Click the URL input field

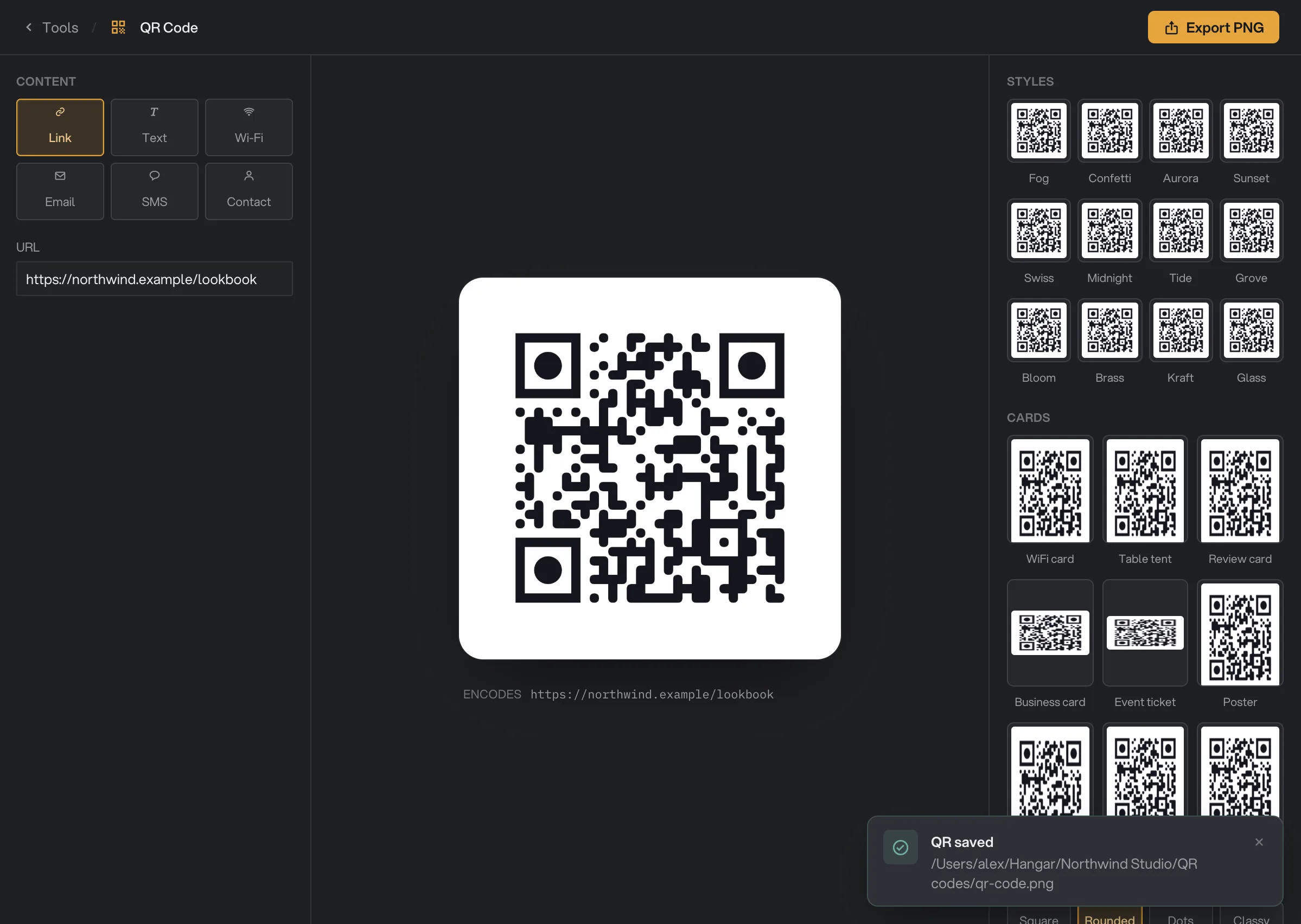pos(154,279)
